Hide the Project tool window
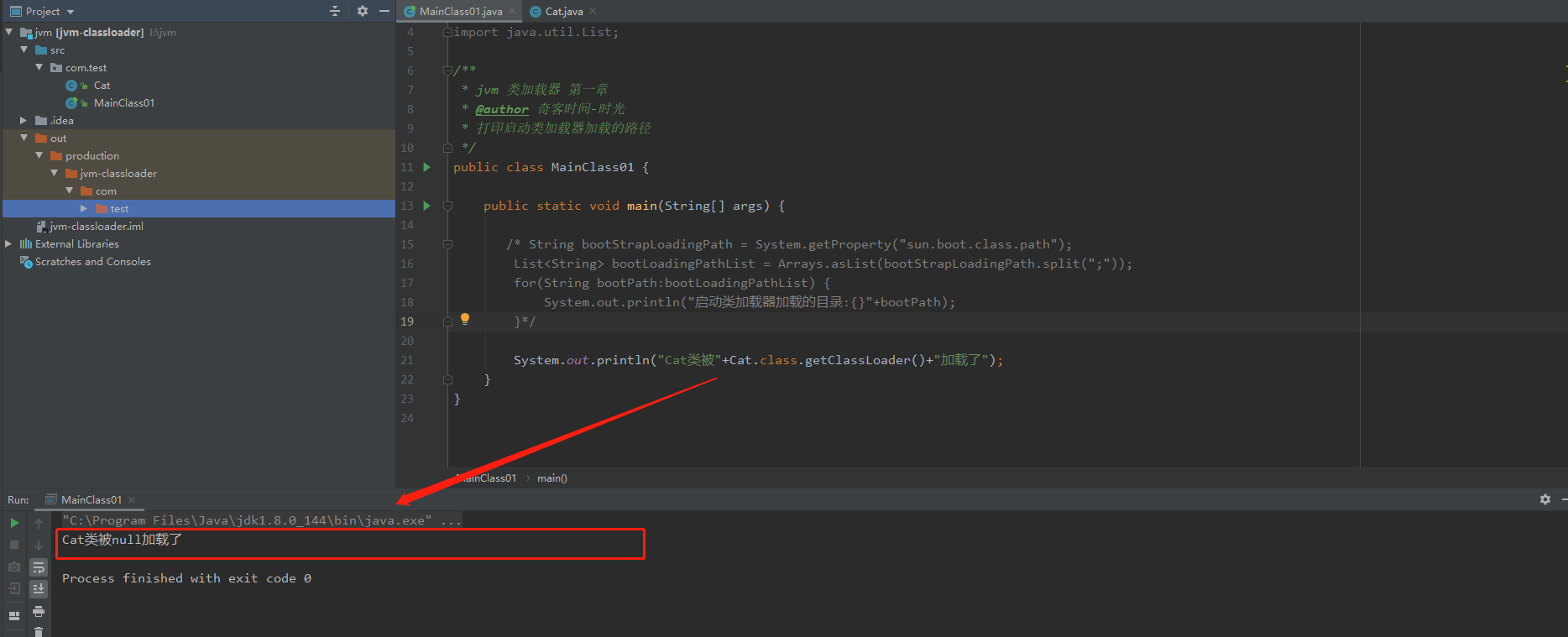 384,11
